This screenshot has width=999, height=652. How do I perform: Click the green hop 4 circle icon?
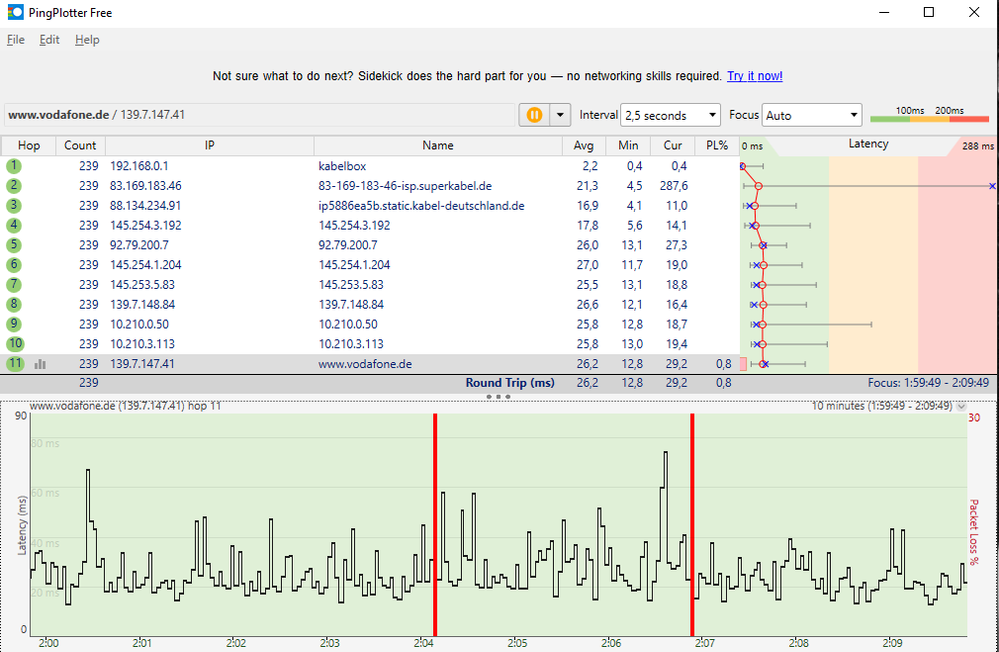pyautogui.click(x=13, y=225)
